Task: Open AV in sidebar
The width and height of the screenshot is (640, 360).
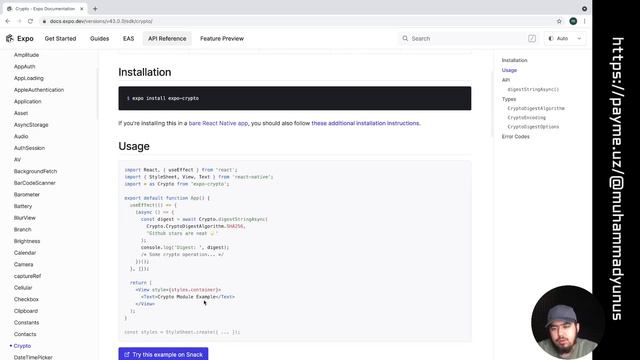Action: 17,159
